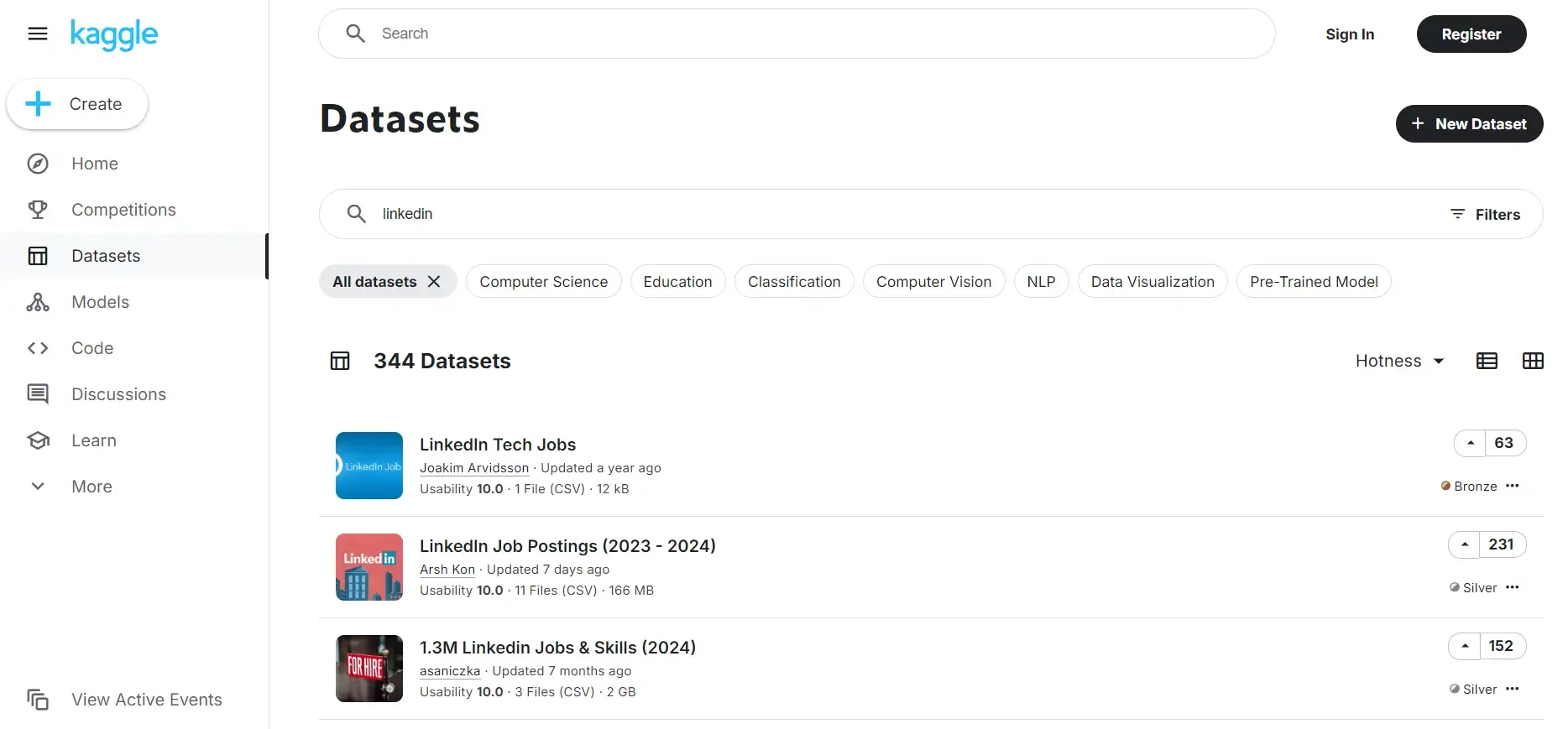The width and height of the screenshot is (1568, 729).
Task: Click the 63 vote count
Action: tap(1504, 443)
